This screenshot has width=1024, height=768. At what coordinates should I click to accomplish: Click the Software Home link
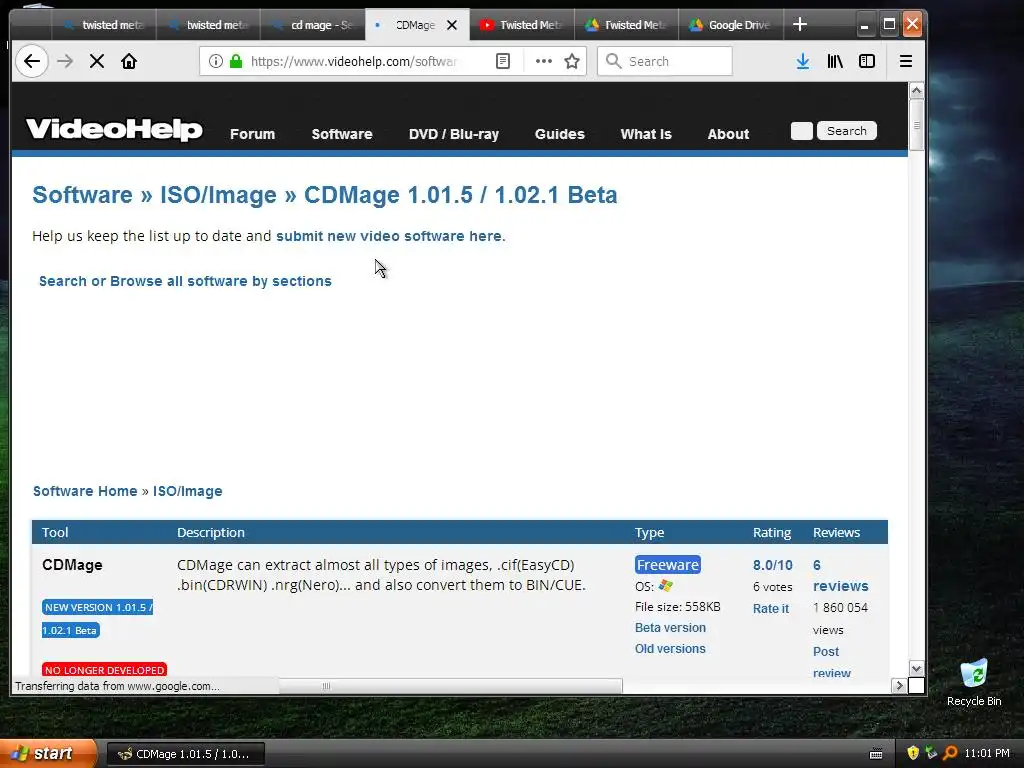tap(85, 491)
